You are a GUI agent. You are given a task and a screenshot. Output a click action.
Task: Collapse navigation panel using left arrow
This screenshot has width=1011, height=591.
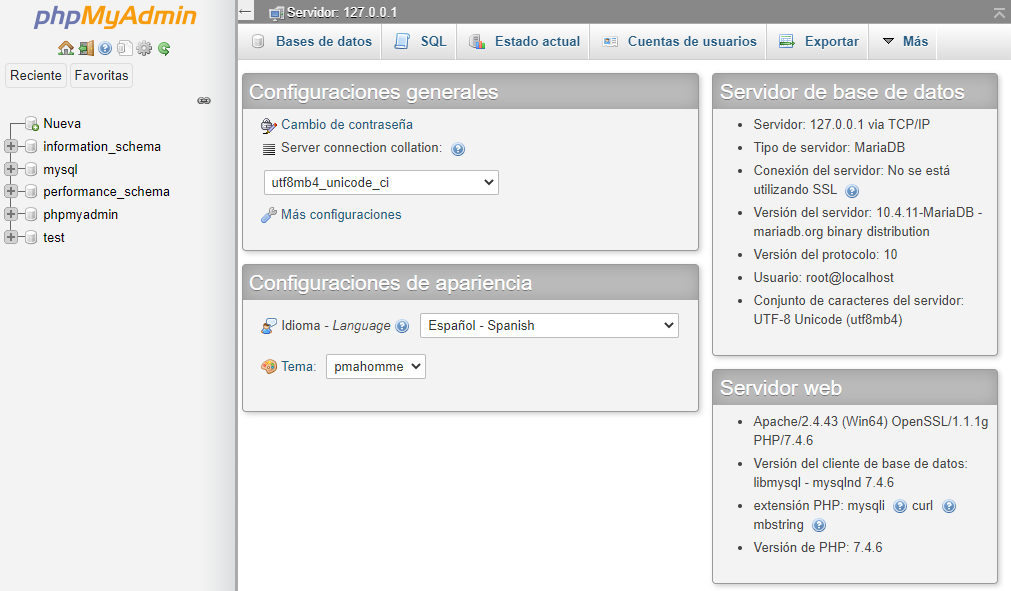point(246,12)
